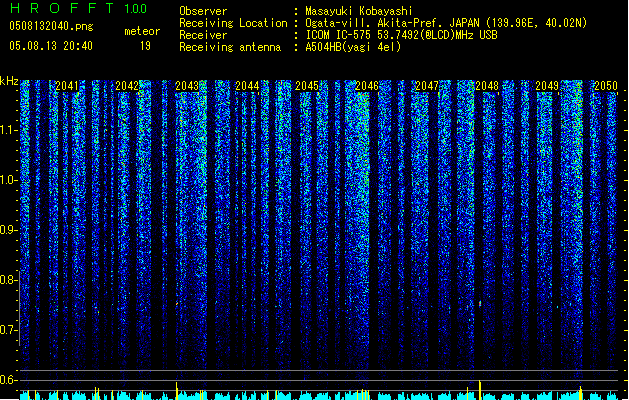Click the Observer label

click(x=203, y=11)
